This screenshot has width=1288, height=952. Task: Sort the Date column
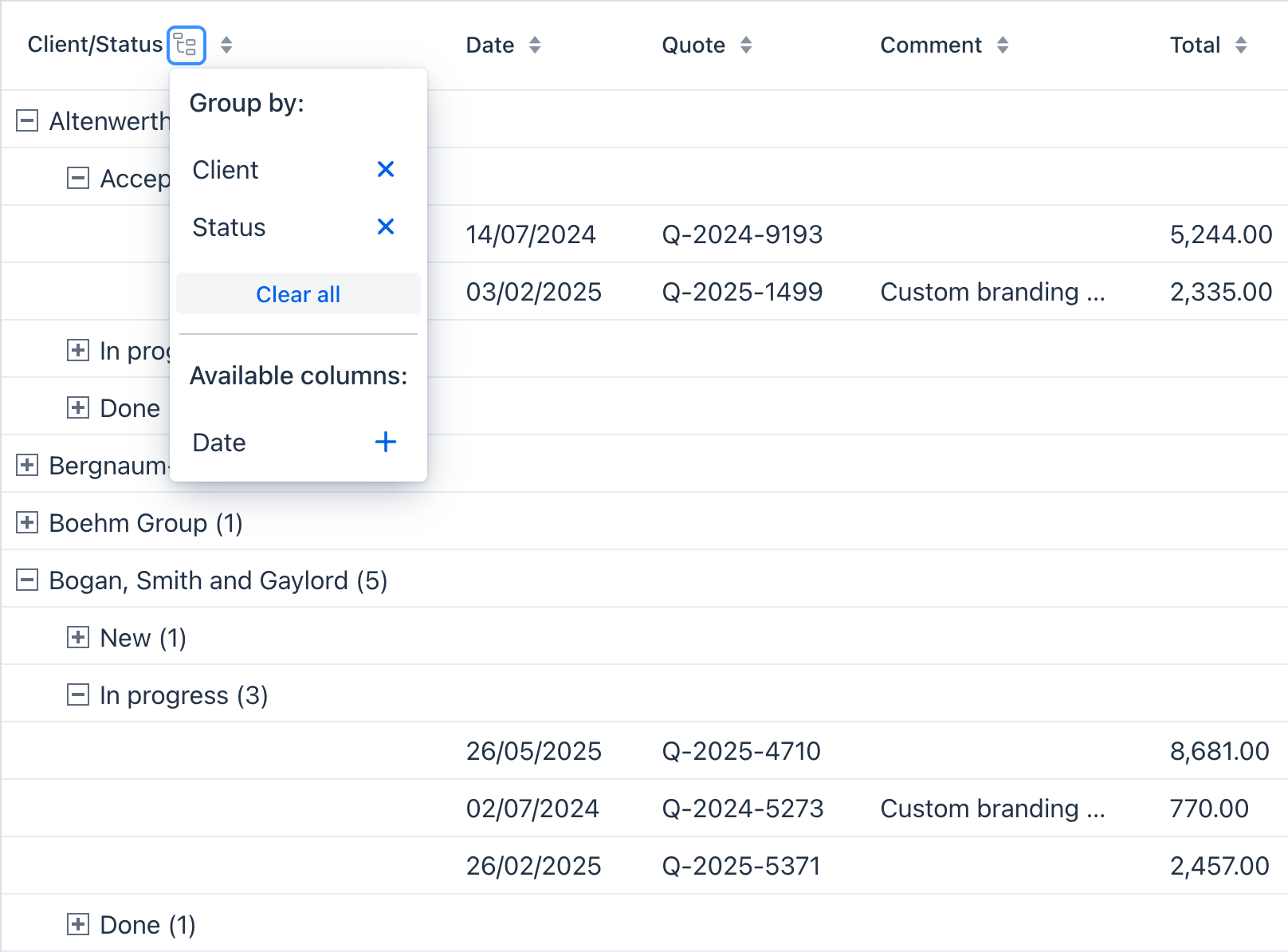535,45
